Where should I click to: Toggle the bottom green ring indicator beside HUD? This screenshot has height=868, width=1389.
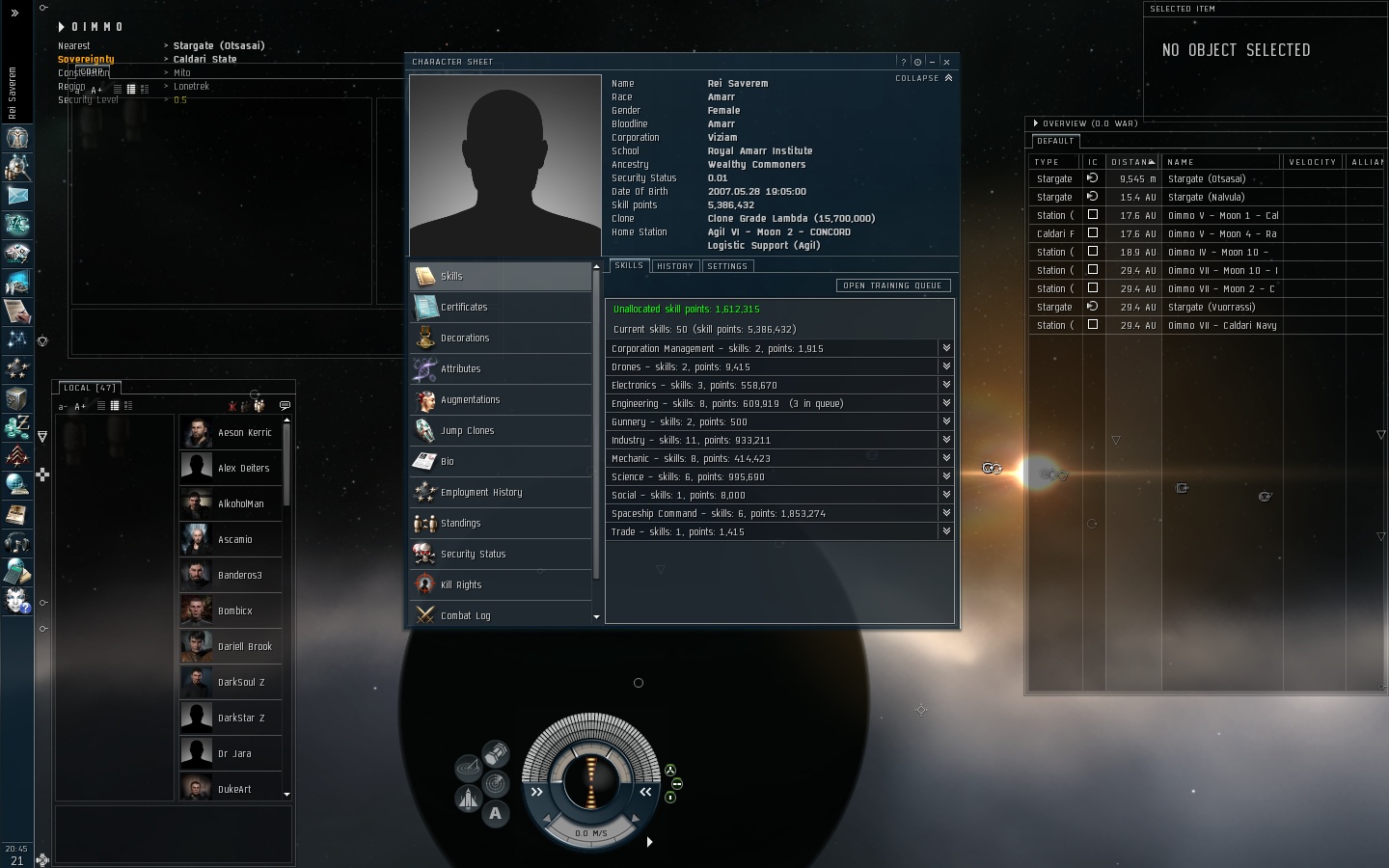pyautogui.click(x=669, y=798)
